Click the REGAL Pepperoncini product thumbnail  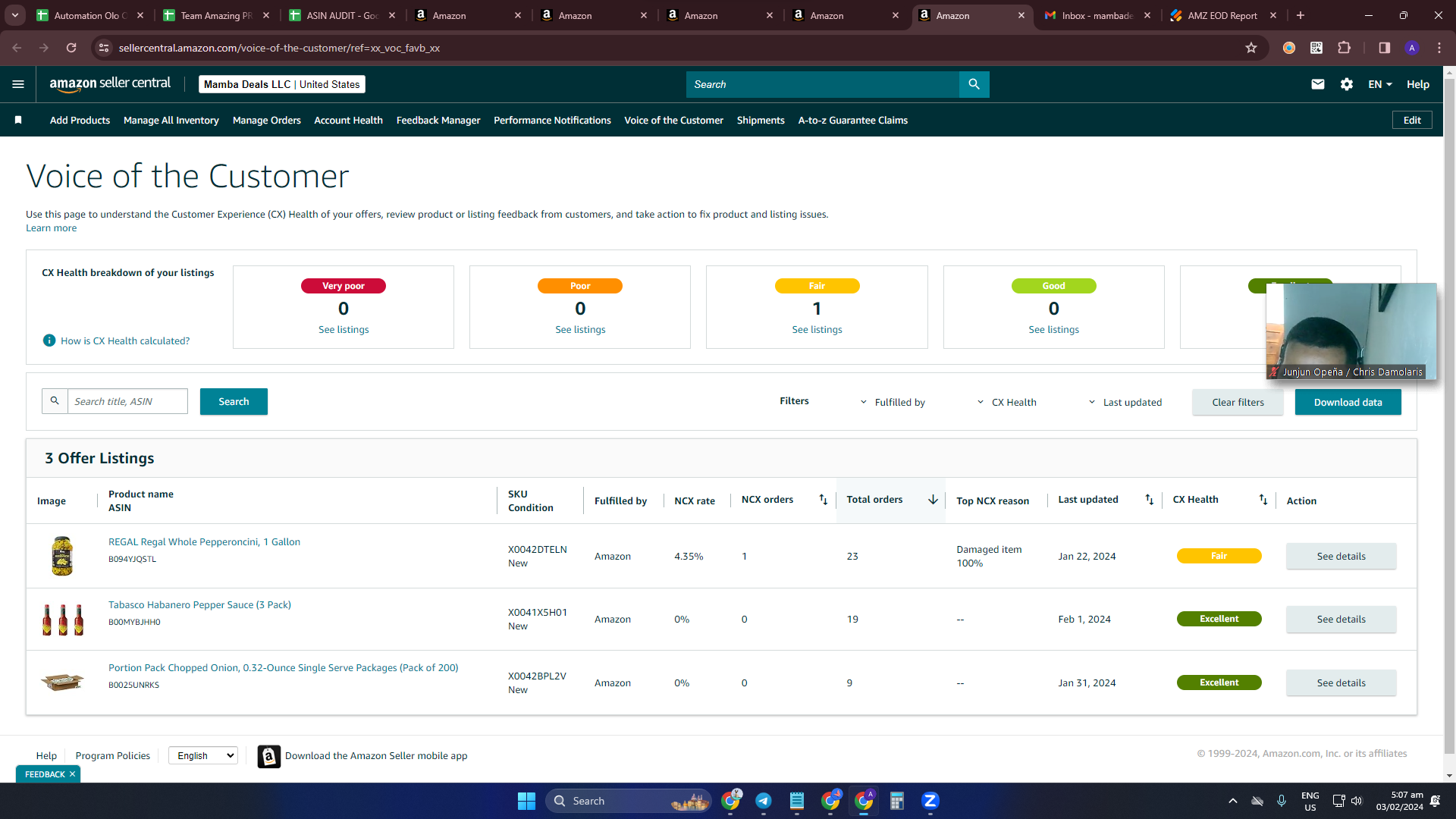[62, 556]
